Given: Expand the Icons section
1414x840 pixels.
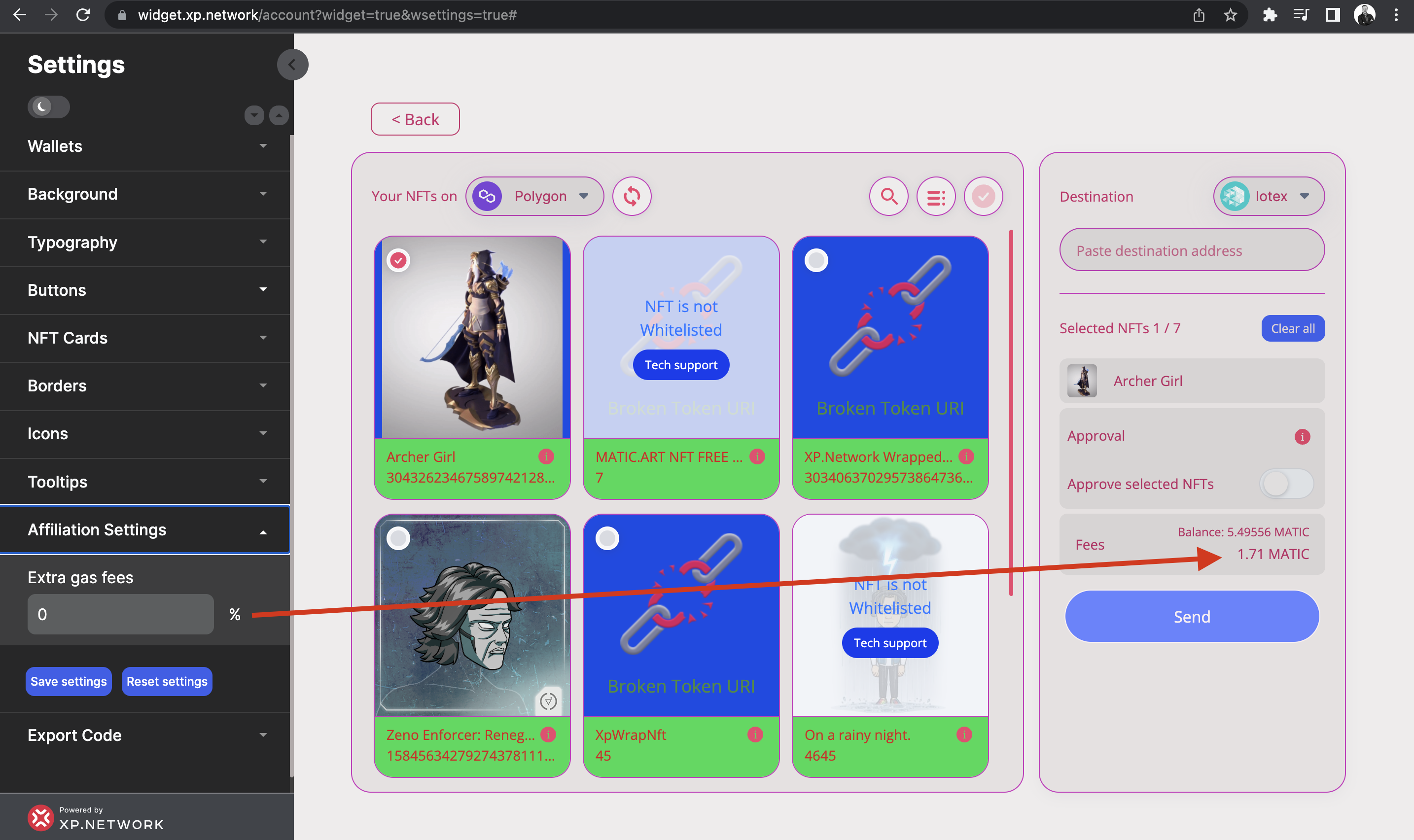Looking at the screenshot, I should [145, 434].
